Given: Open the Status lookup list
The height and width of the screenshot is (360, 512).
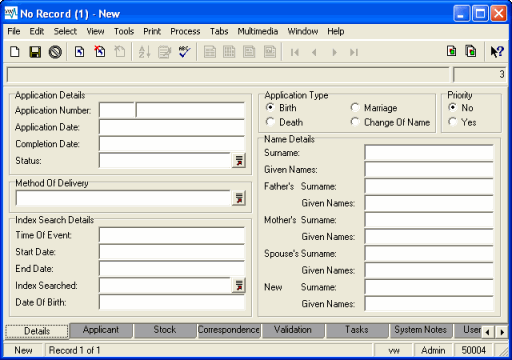Looking at the screenshot, I should [239, 161].
